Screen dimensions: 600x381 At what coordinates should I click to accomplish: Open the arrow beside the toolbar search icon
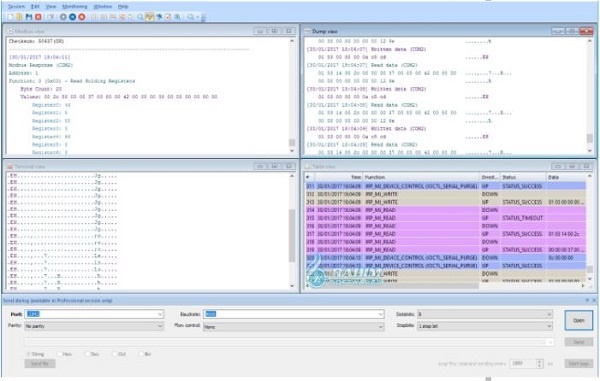[x=197, y=17]
